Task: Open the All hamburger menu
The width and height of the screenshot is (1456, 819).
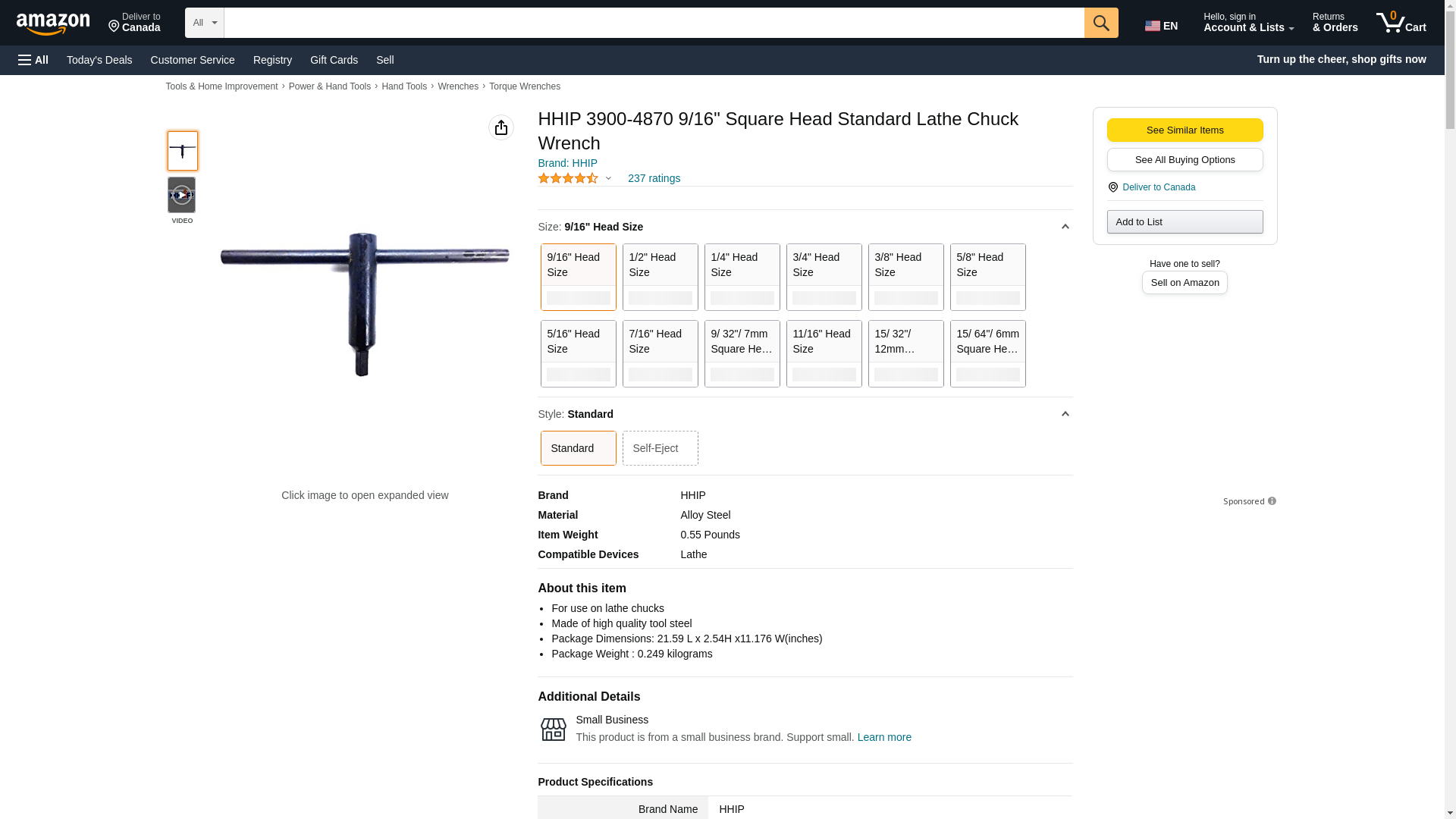Action: (33, 60)
